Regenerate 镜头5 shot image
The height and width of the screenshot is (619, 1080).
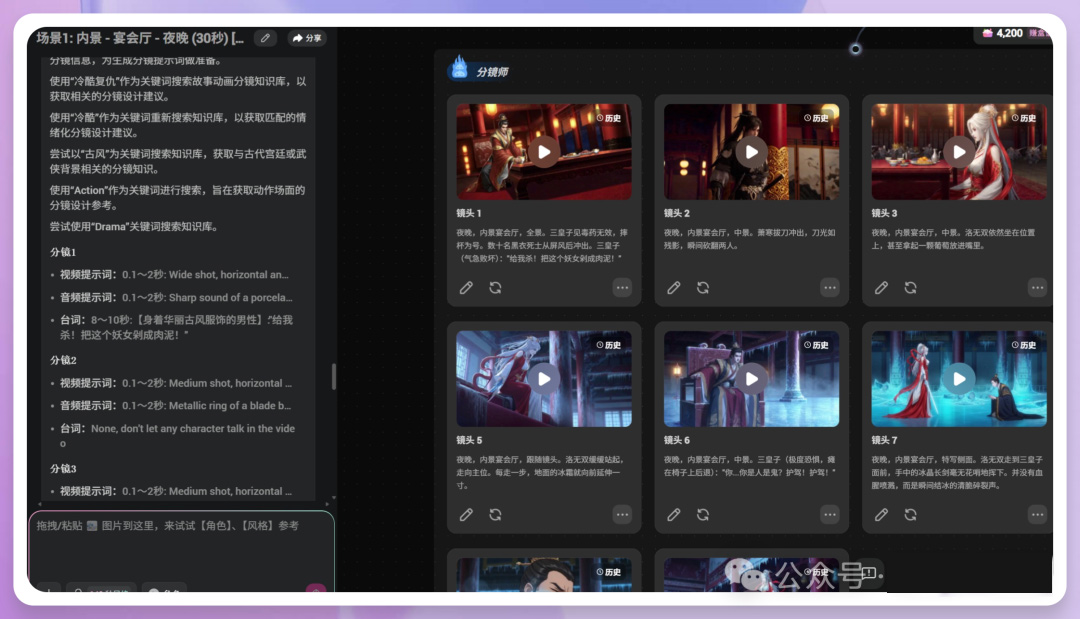click(495, 514)
